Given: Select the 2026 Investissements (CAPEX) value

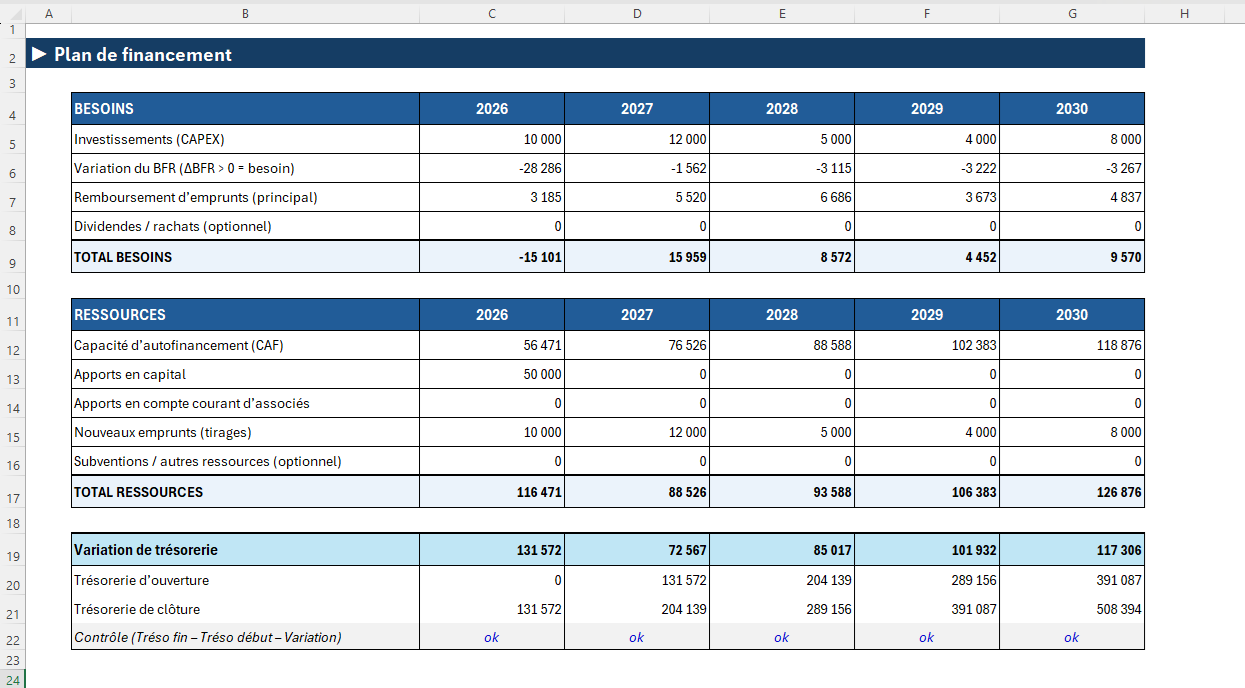Looking at the screenshot, I should click(492, 140).
